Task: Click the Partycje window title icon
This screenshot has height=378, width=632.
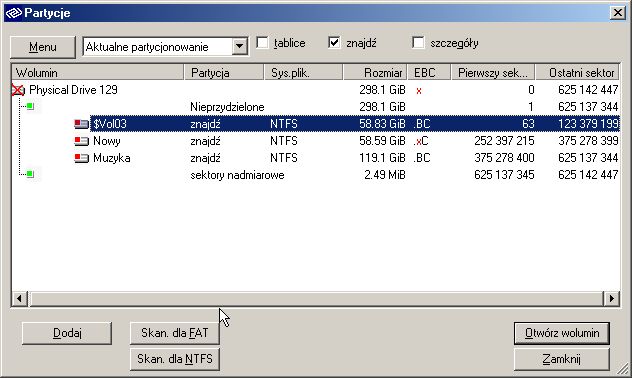Action: [x=13, y=13]
